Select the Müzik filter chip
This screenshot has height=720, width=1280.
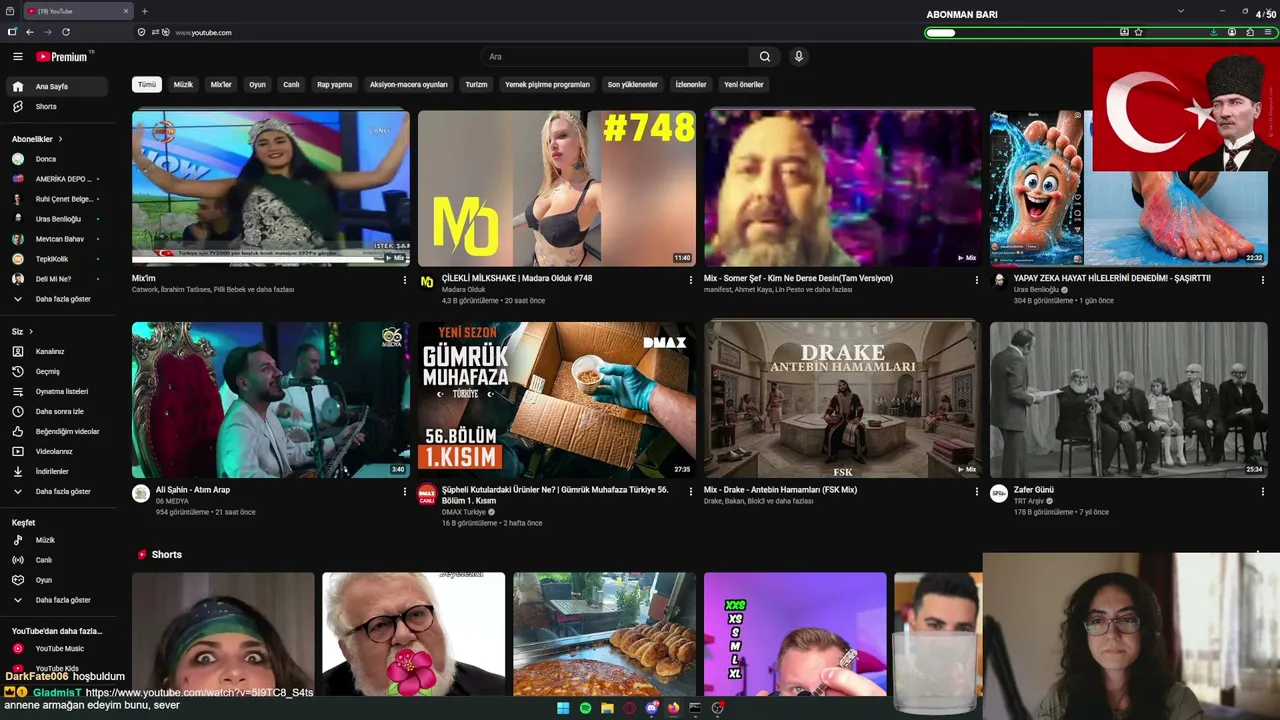[183, 85]
